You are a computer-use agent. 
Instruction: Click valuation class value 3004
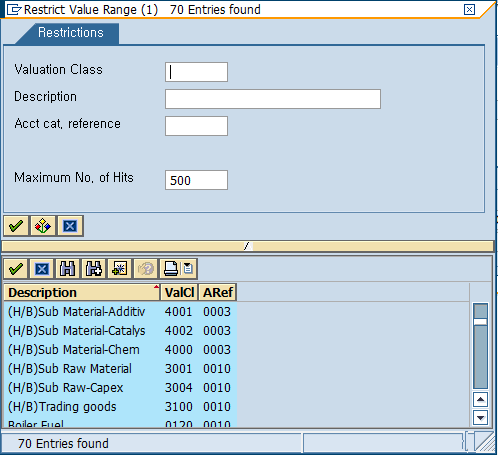pyautogui.click(x=179, y=388)
